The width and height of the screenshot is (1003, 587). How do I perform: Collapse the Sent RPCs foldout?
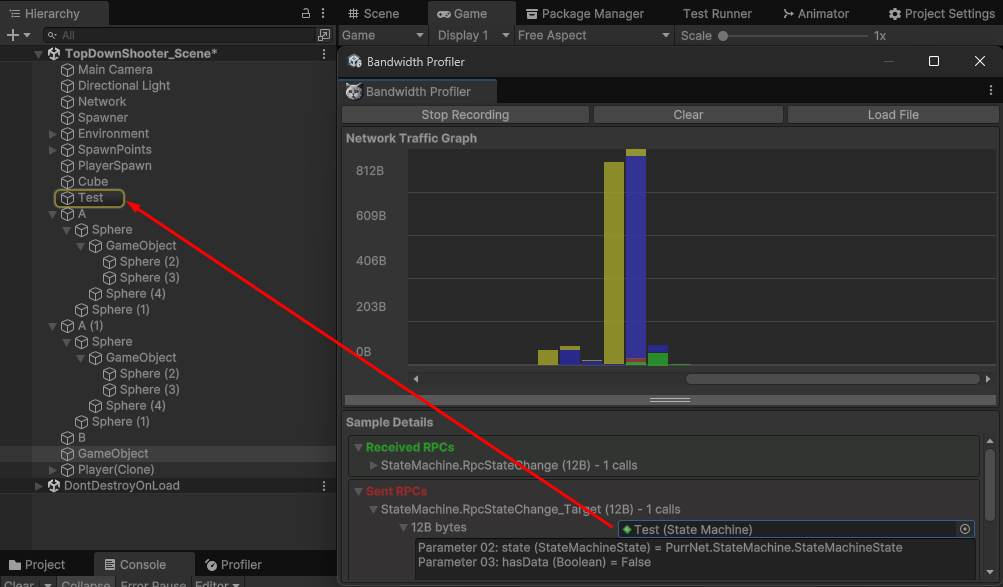(358, 492)
